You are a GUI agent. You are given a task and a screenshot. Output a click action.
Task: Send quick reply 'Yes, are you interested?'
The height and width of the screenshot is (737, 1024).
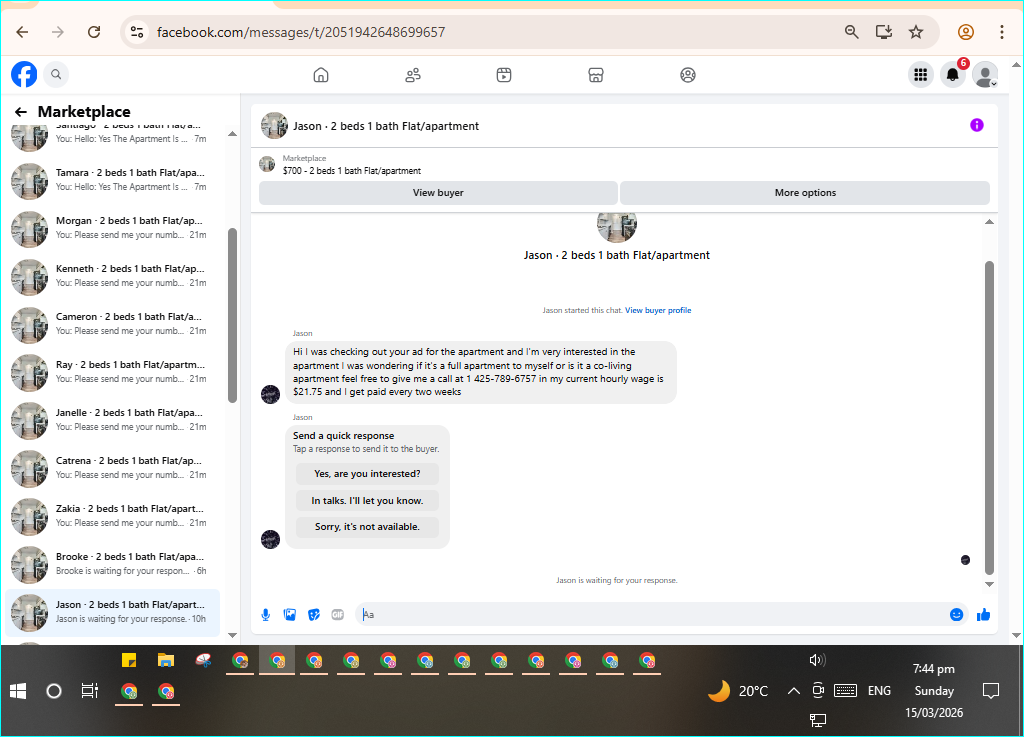pyautogui.click(x=367, y=474)
